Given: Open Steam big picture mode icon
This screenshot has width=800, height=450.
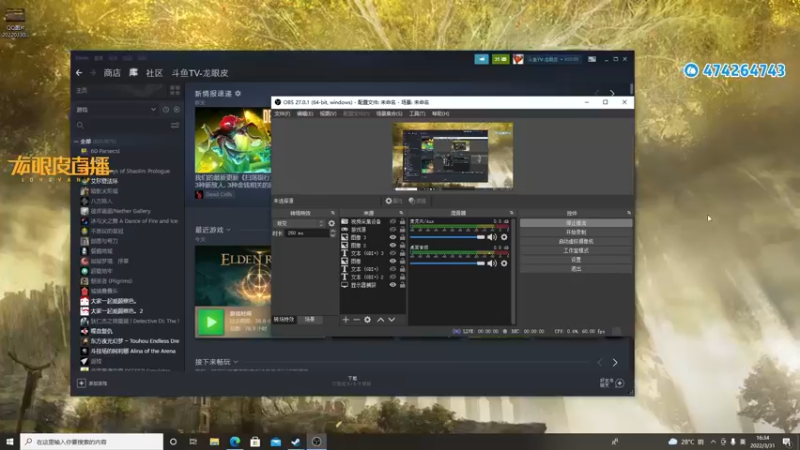Looking at the screenshot, I should pos(592,59).
